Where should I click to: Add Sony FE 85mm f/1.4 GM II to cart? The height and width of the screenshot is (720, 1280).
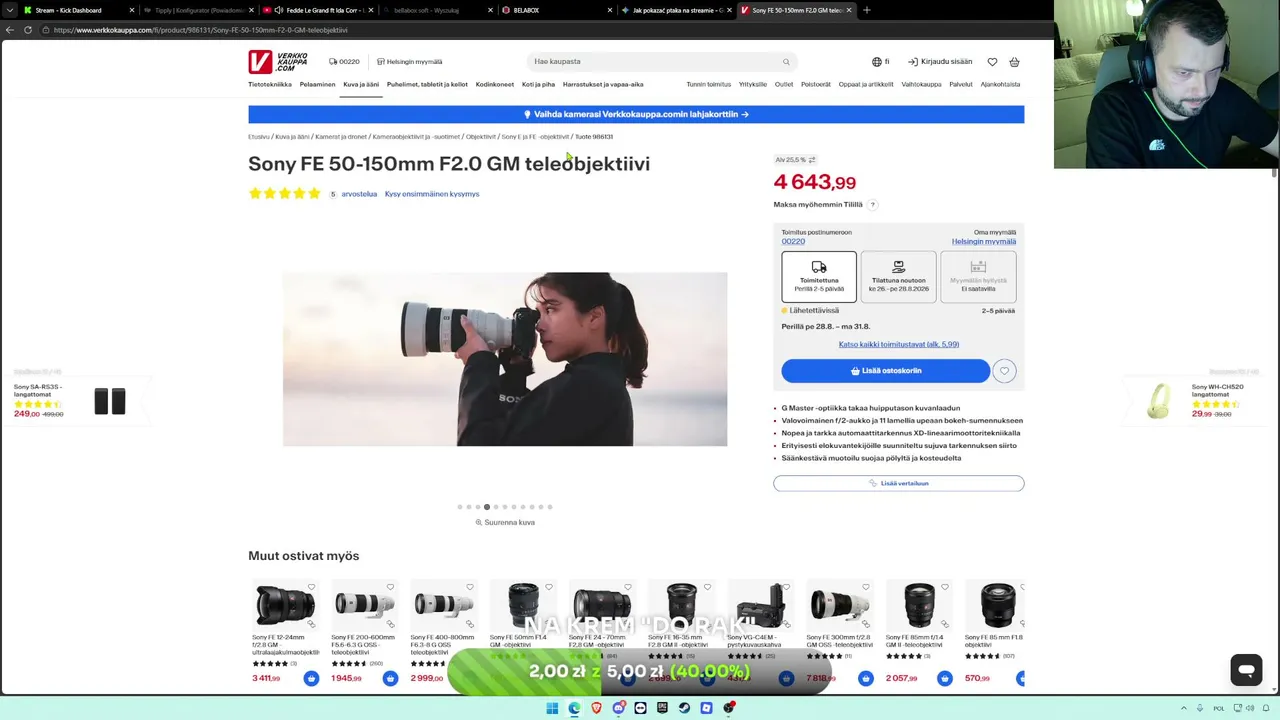click(x=944, y=678)
